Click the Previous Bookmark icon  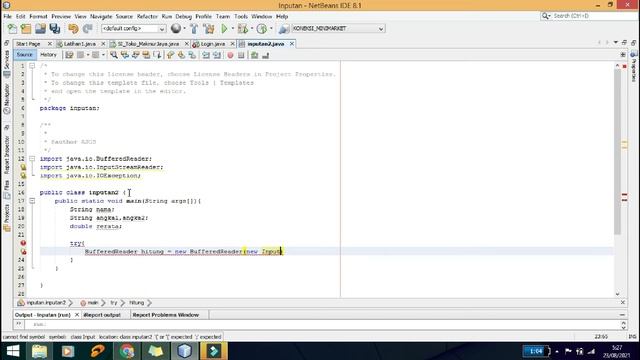click(x=171, y=55)
